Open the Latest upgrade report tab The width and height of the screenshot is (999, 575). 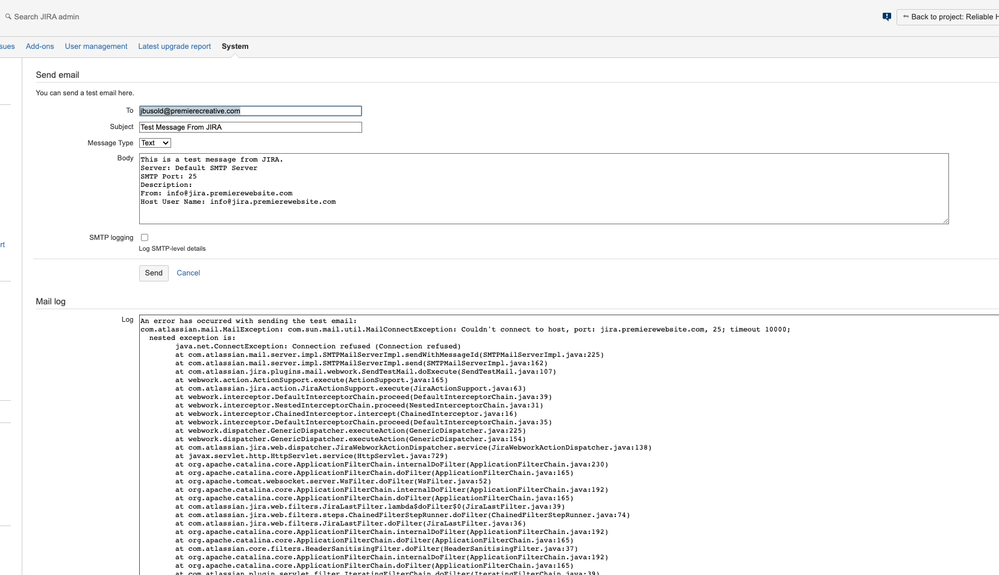(x=175, y=46)
